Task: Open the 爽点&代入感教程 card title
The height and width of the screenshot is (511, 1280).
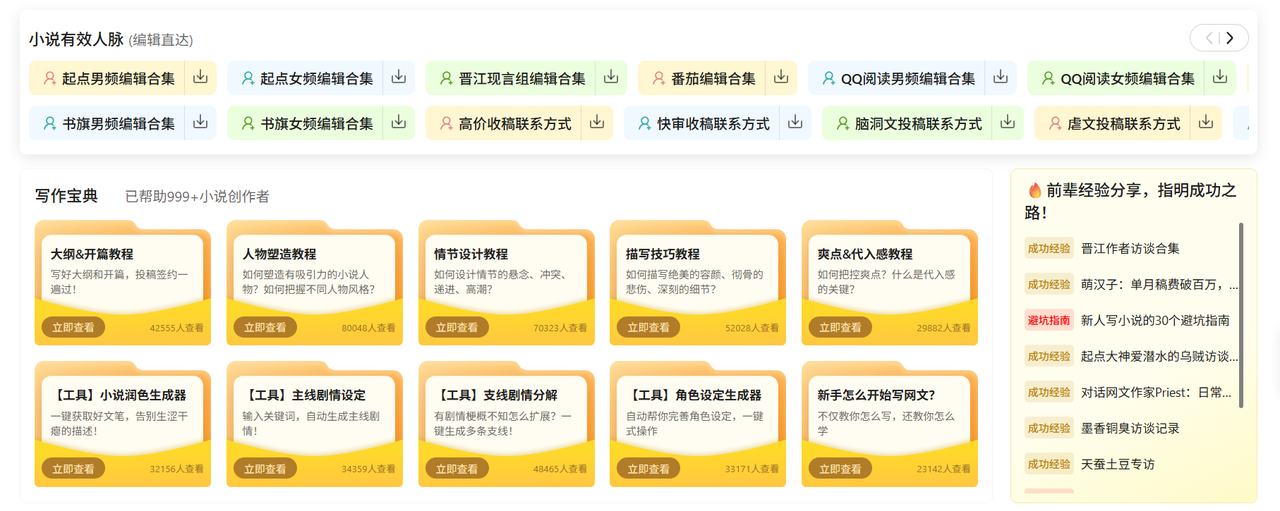Action: click(865, 254)
